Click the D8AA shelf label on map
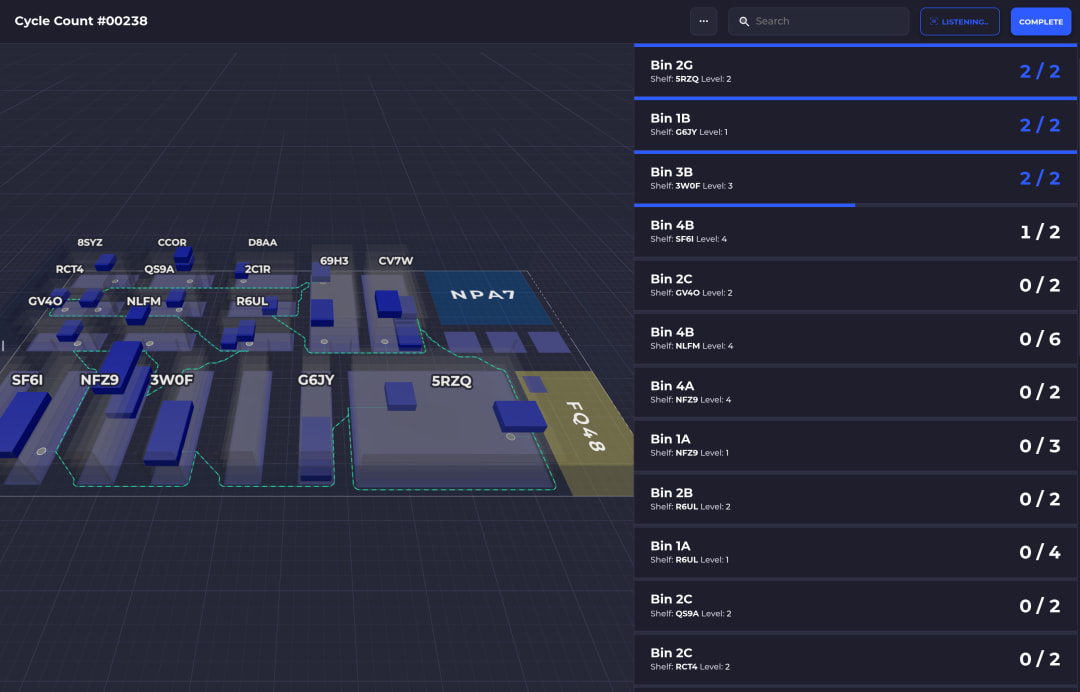1080x692 pixels. (x=262, y=242)
